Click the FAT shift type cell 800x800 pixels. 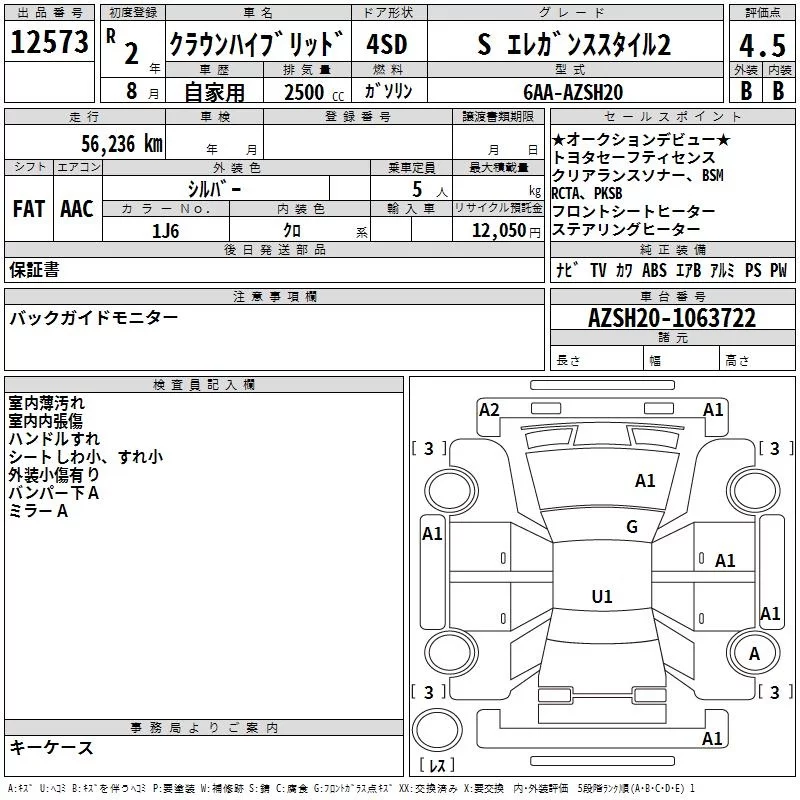28,209
